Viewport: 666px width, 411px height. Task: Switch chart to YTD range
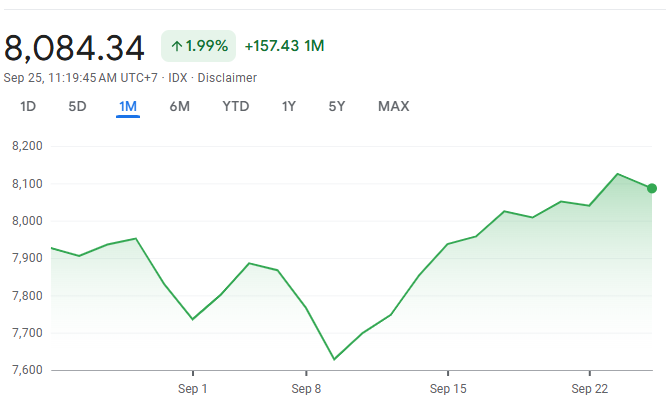click(x=236, y=107)
